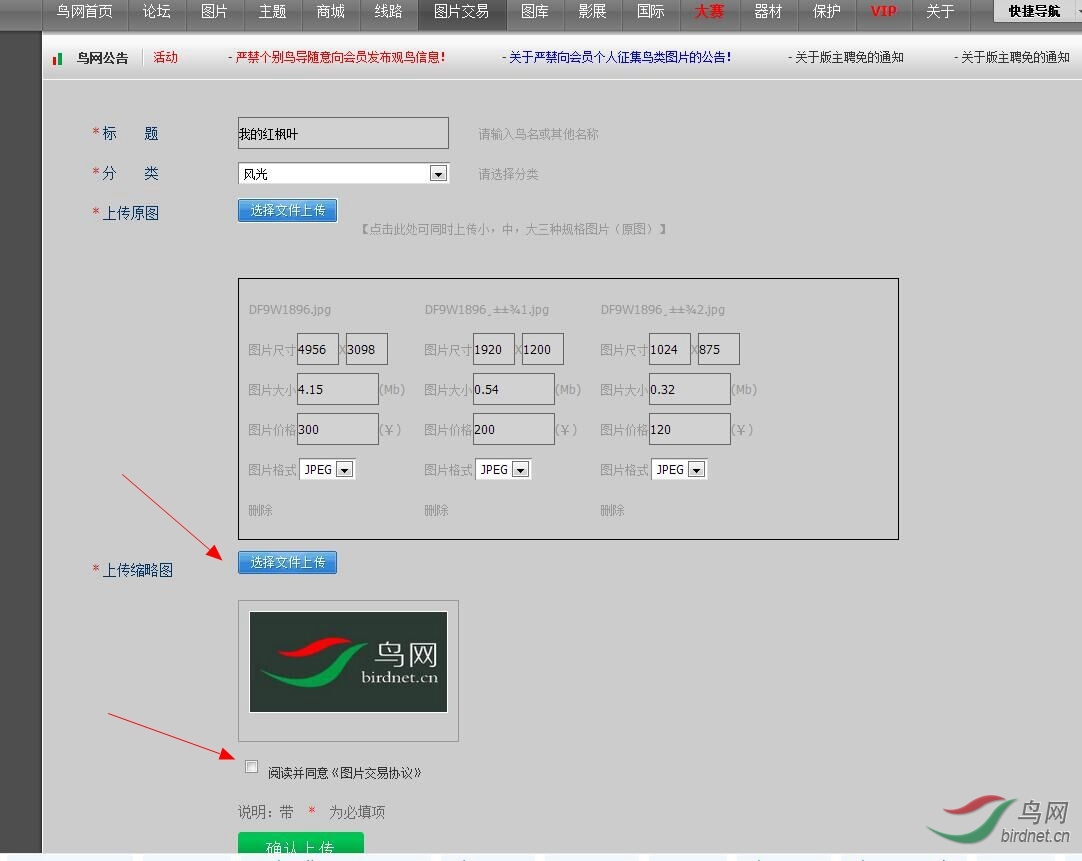Click the birdnet.cn thumbnail preview image
Image resolution: width=1082 pixels, height=861 pixels.
point(348,662)
